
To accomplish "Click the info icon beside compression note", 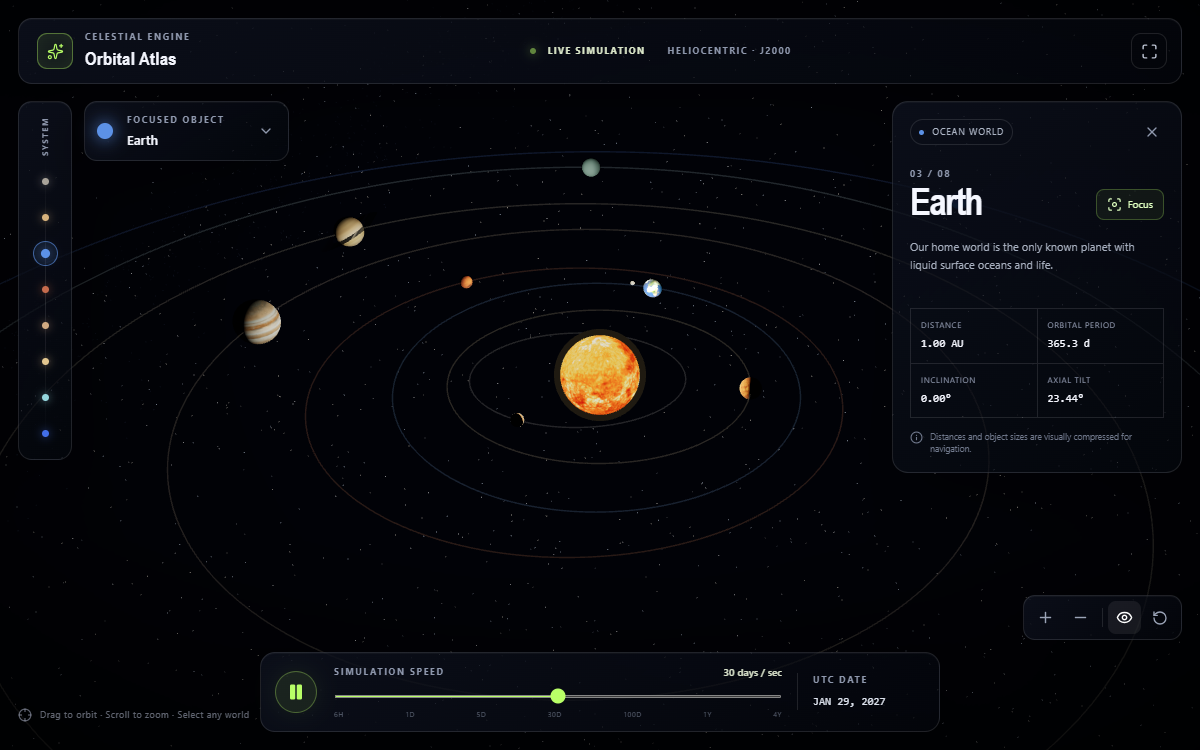I will tap(916, 437).
